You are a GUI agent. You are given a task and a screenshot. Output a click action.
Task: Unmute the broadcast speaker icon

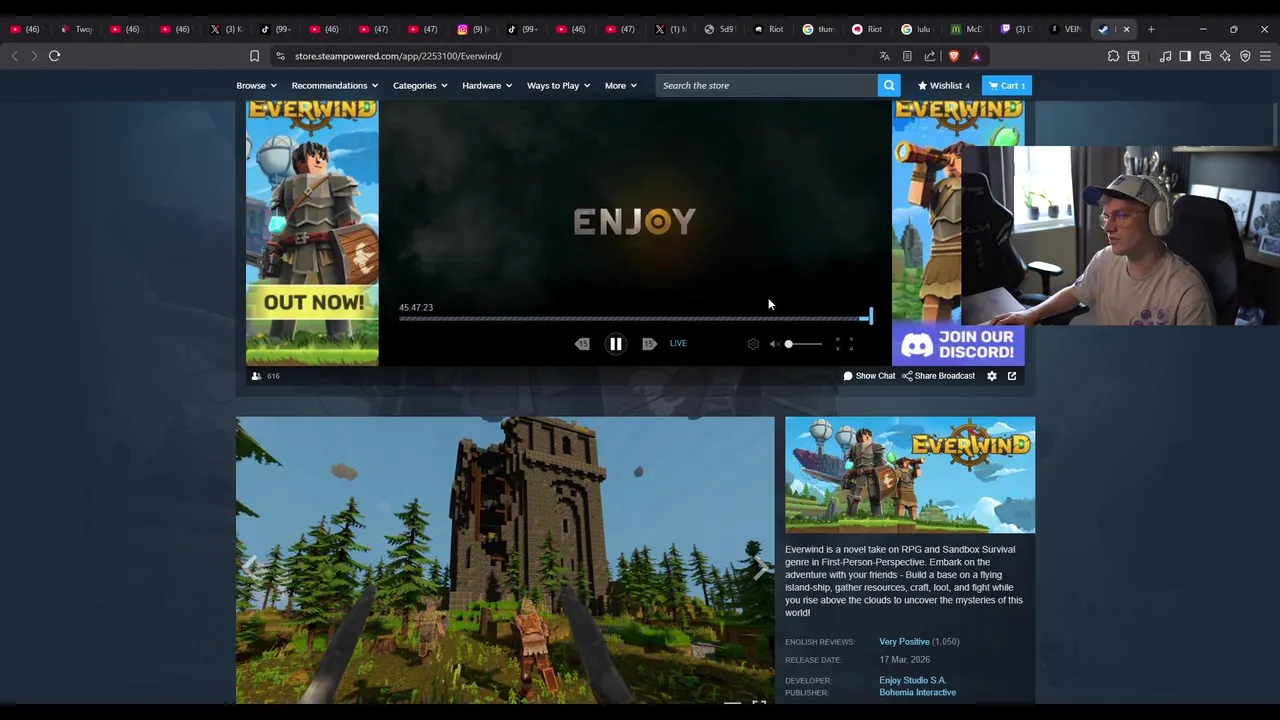click(774, 344)
